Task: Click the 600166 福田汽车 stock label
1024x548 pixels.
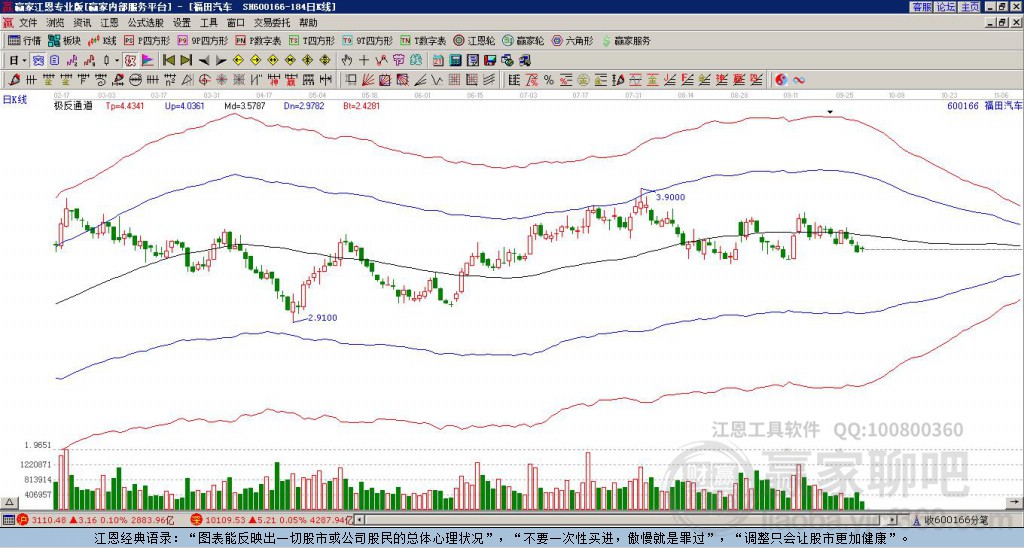Action: [984, 105]
